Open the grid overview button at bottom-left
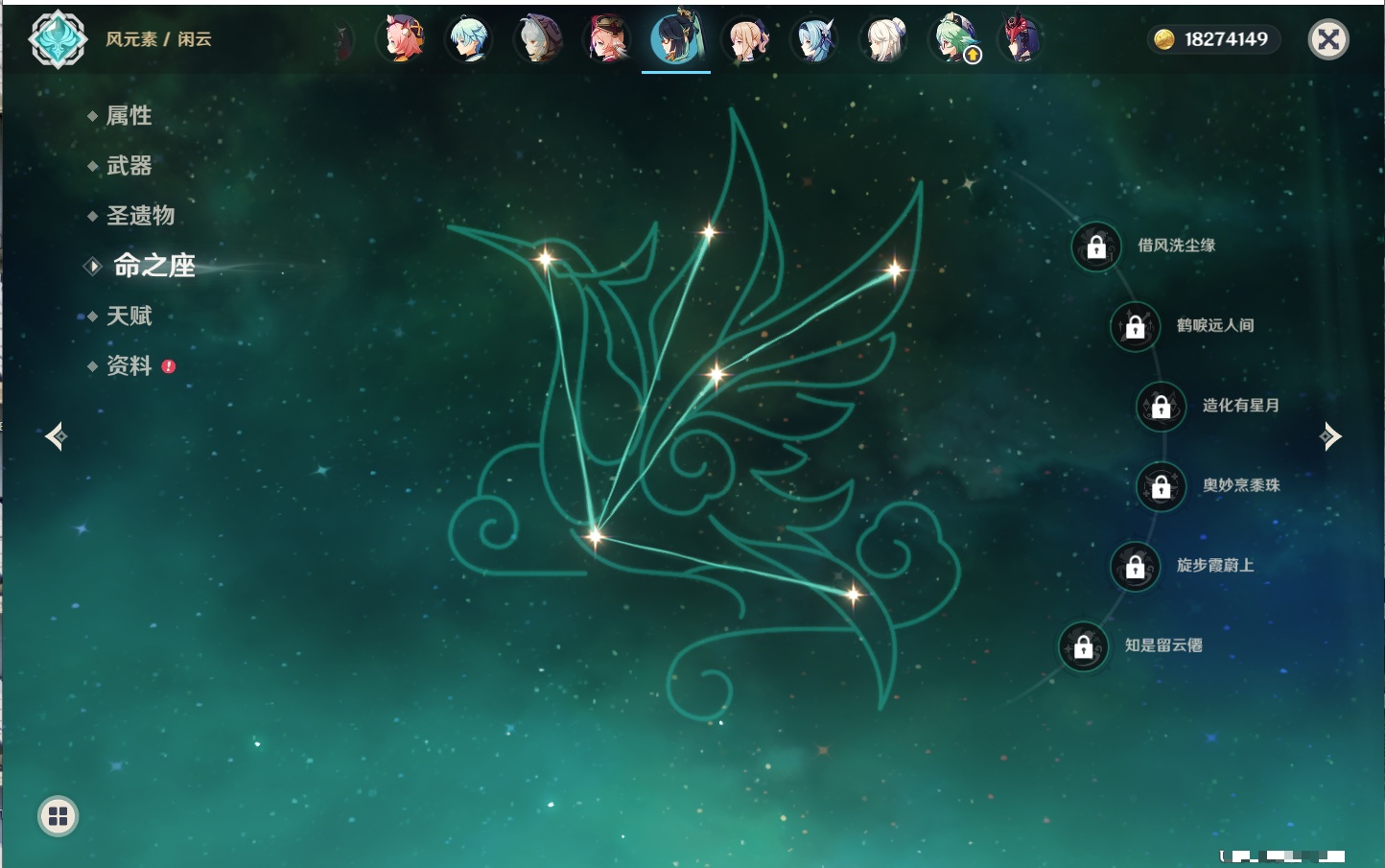The image size is (1385, 868). coord(58,816)
